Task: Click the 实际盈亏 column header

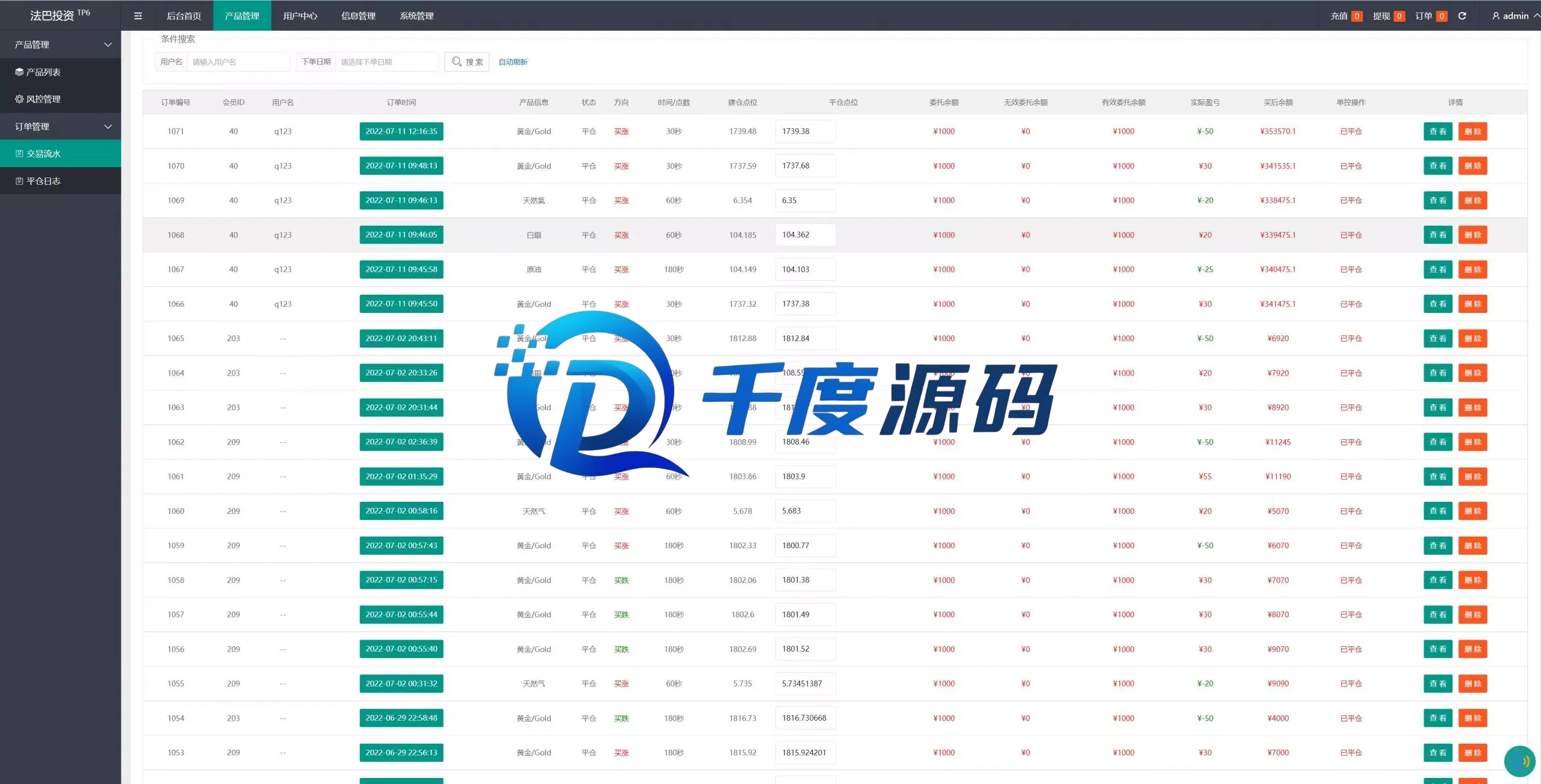Action: coord(1205,102)
